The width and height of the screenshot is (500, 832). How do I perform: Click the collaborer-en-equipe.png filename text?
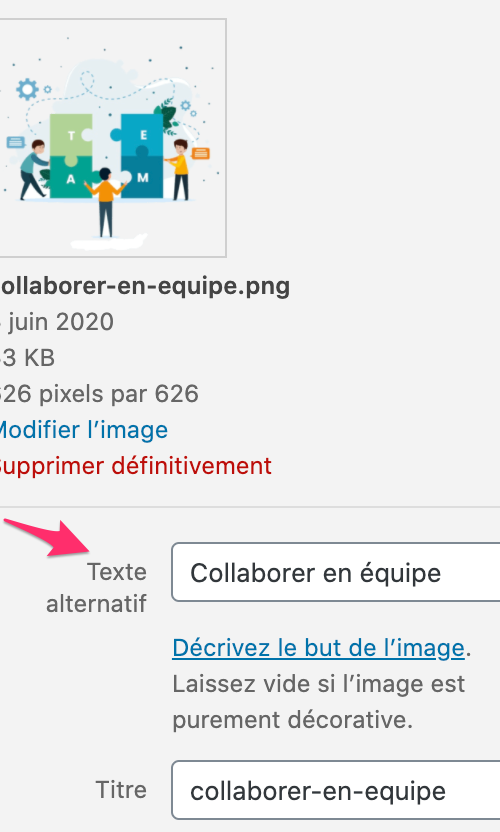coord(144,287)
